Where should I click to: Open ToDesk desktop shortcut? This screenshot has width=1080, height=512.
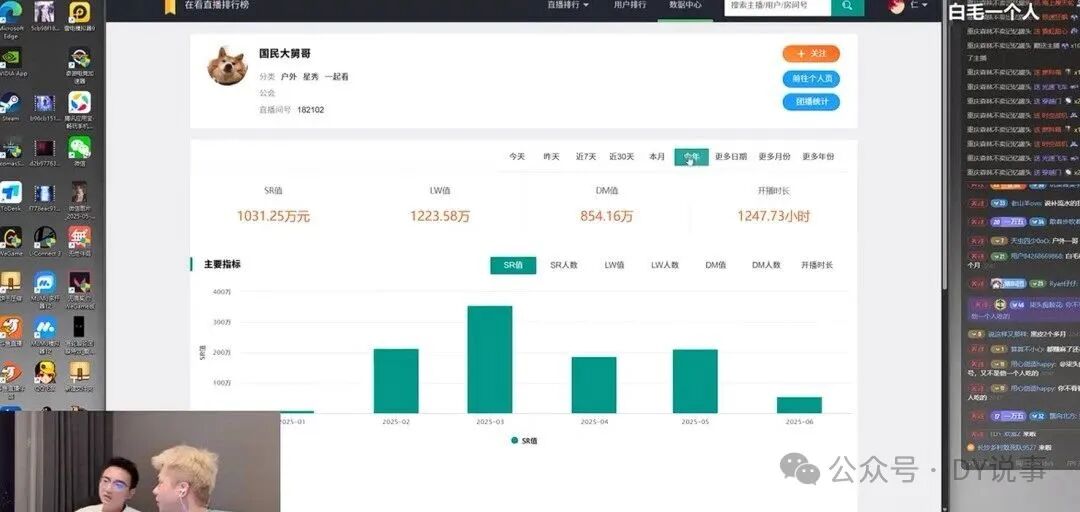click(11, 192)
